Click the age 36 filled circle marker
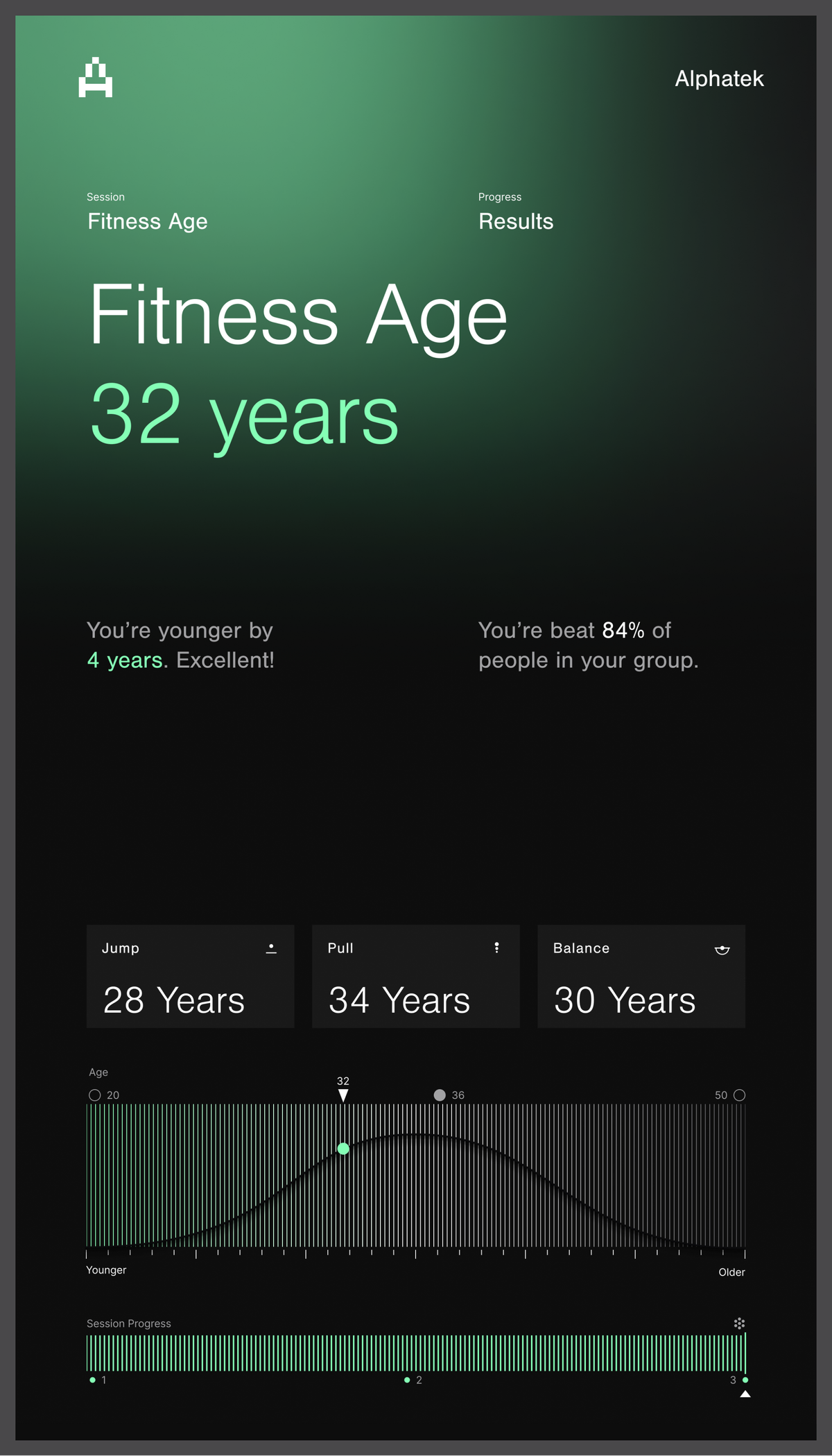The height and width of the screenshot is (1456, 832). [x=440, y=1095]
